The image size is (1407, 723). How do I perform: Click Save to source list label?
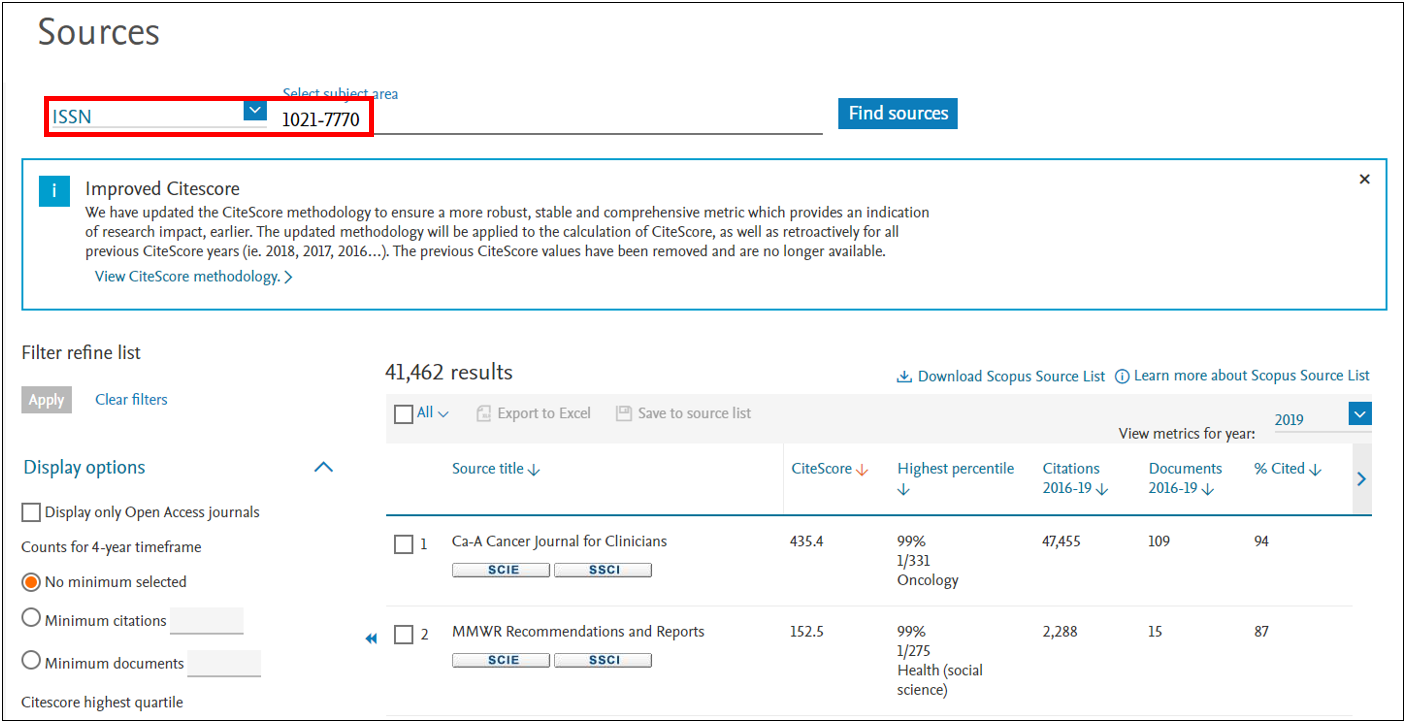click(695, 413)
